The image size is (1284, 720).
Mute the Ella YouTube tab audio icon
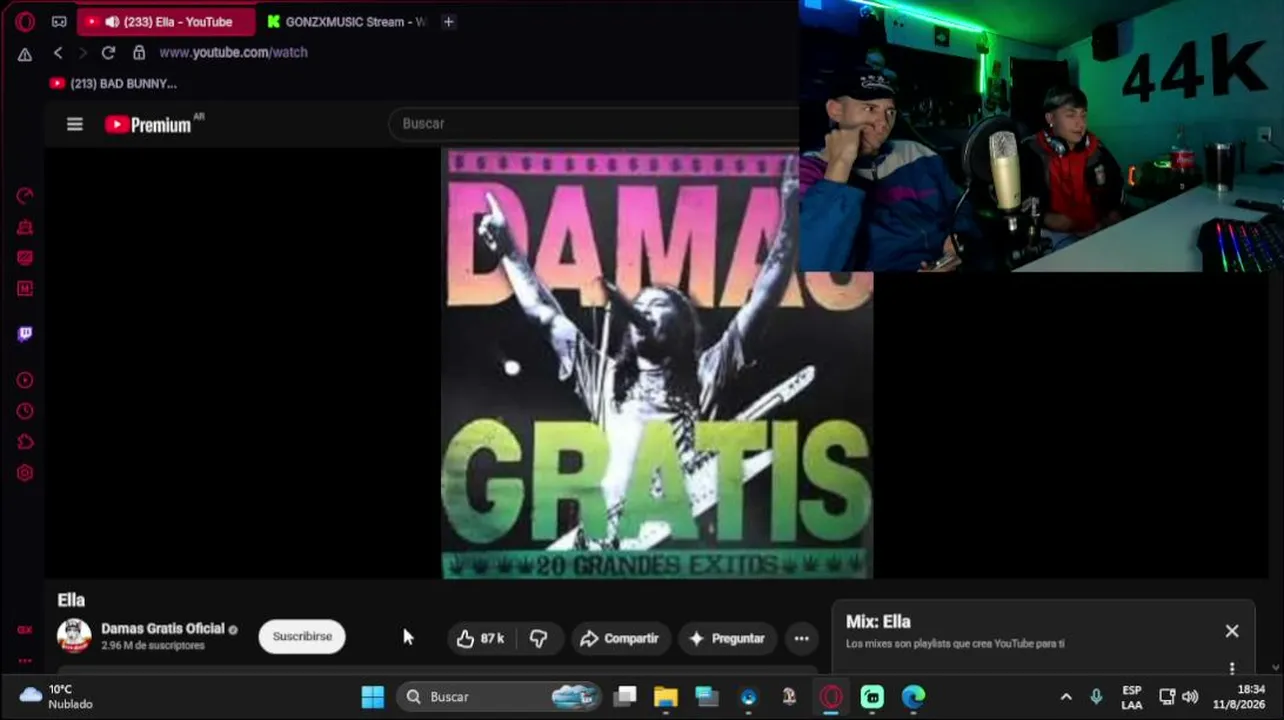click(111, 22)
